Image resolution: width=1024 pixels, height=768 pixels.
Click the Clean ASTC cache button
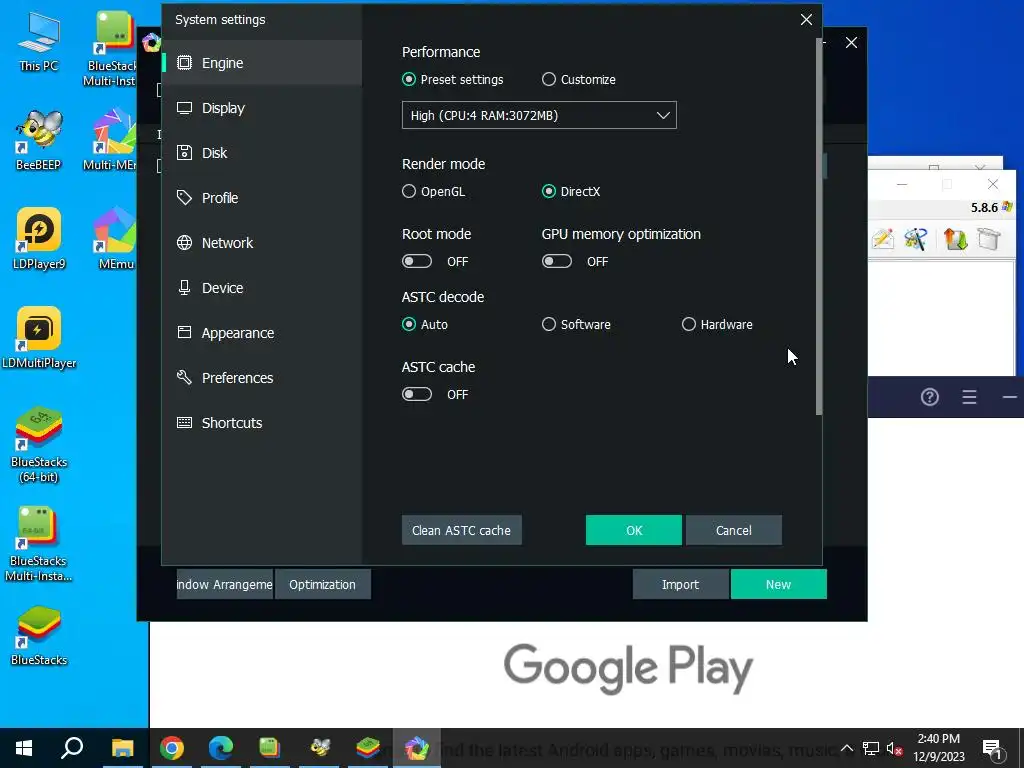click(x=461, y=530)
